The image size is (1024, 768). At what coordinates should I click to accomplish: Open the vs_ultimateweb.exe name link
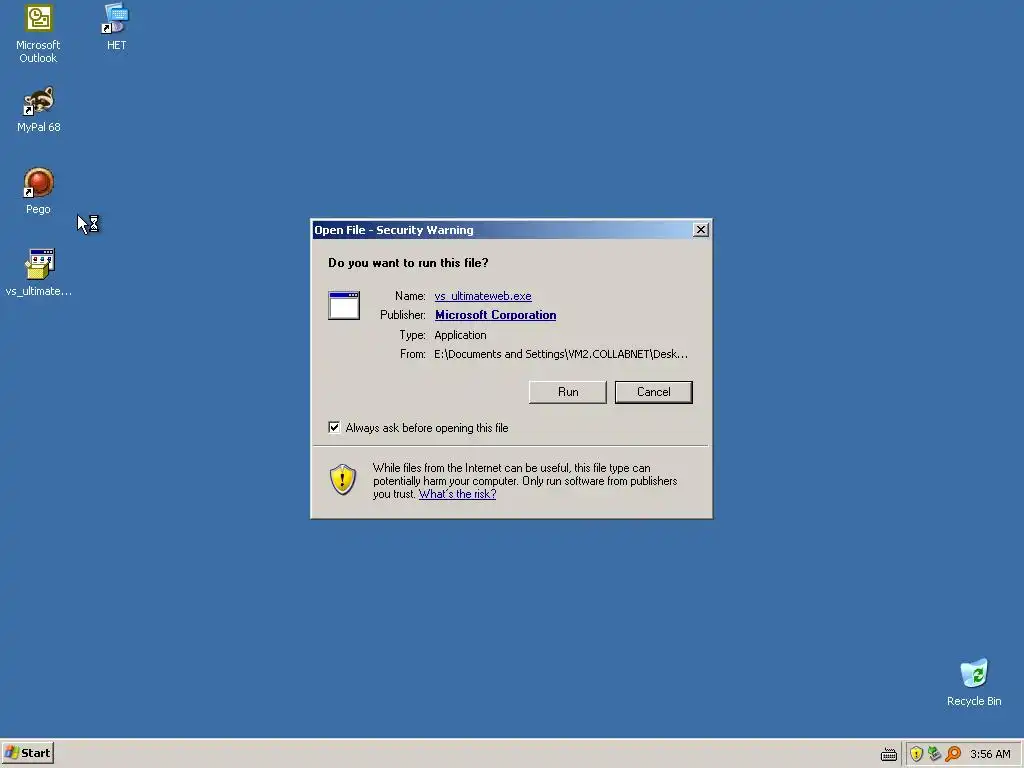coord(483,296)
